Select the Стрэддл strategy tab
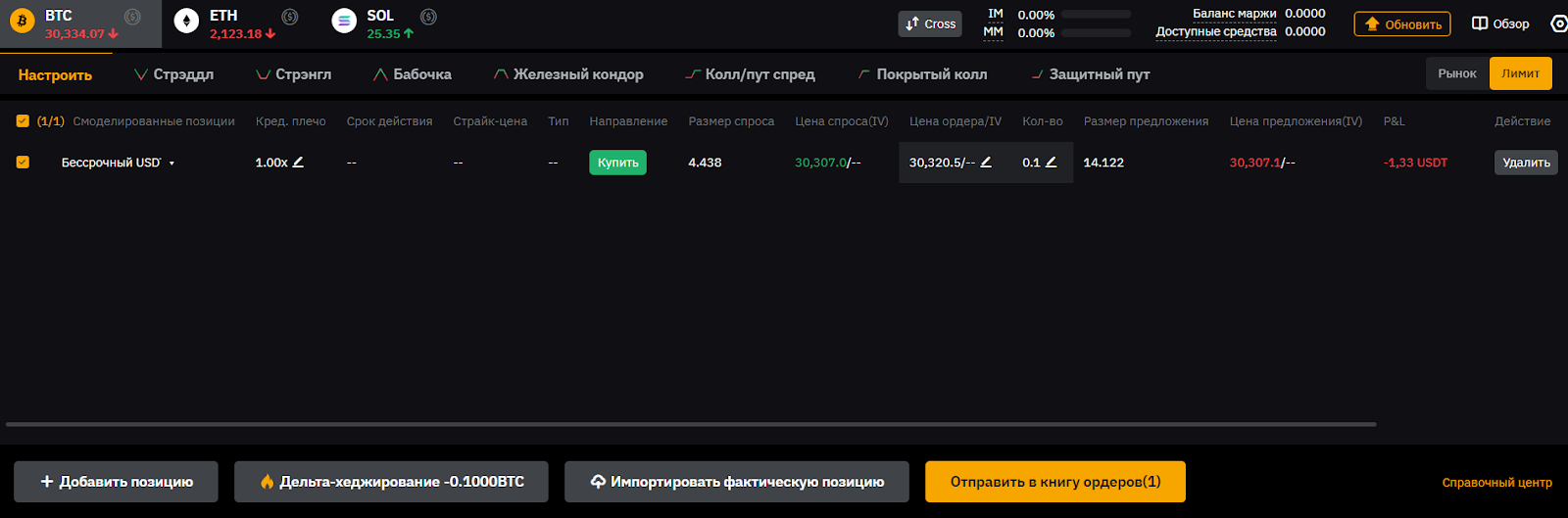 coord(174,74)
